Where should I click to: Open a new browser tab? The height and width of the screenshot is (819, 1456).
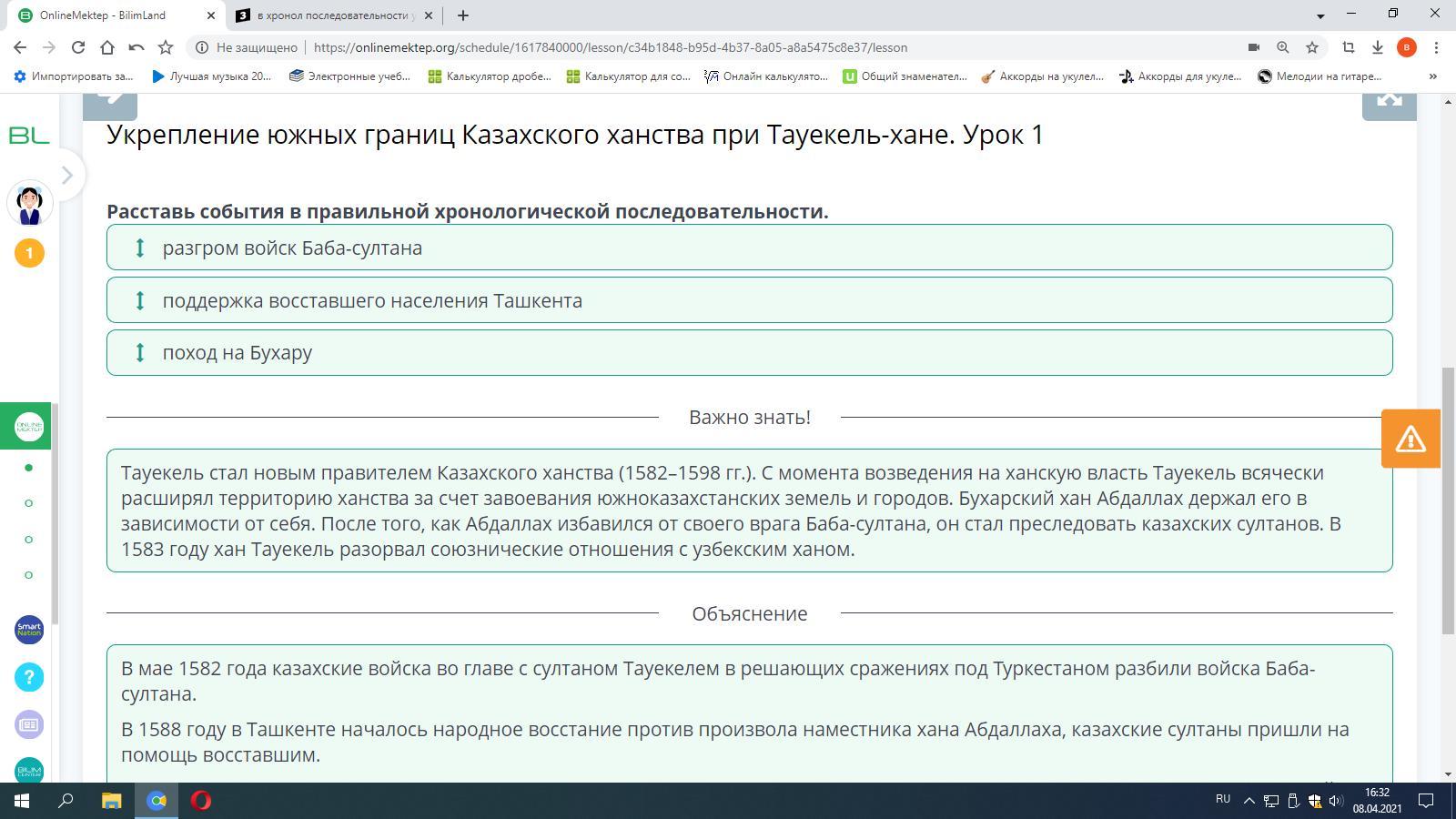[463, 15]
